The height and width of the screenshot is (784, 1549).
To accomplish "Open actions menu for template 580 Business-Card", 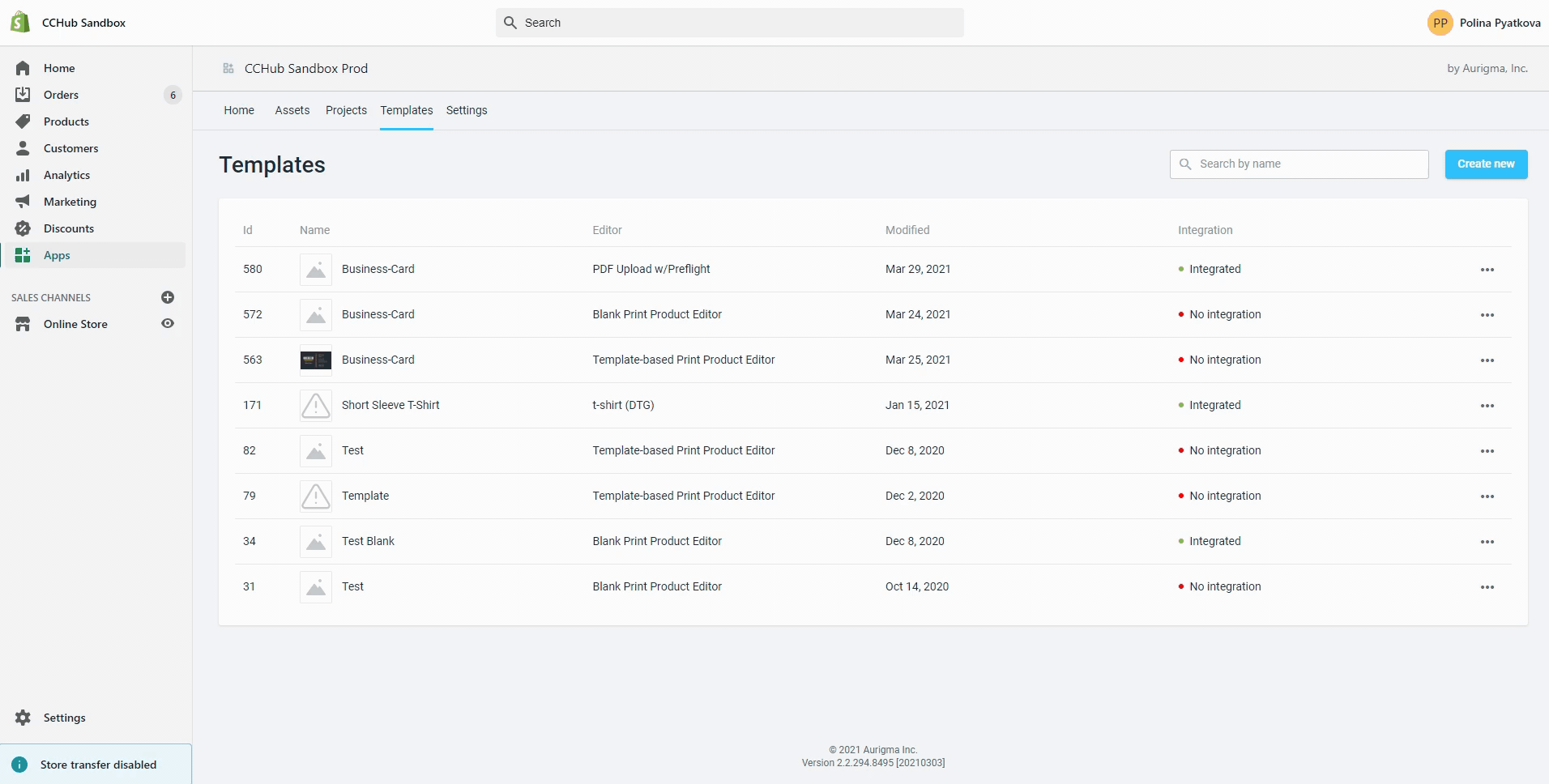I will click(1487, 269).
